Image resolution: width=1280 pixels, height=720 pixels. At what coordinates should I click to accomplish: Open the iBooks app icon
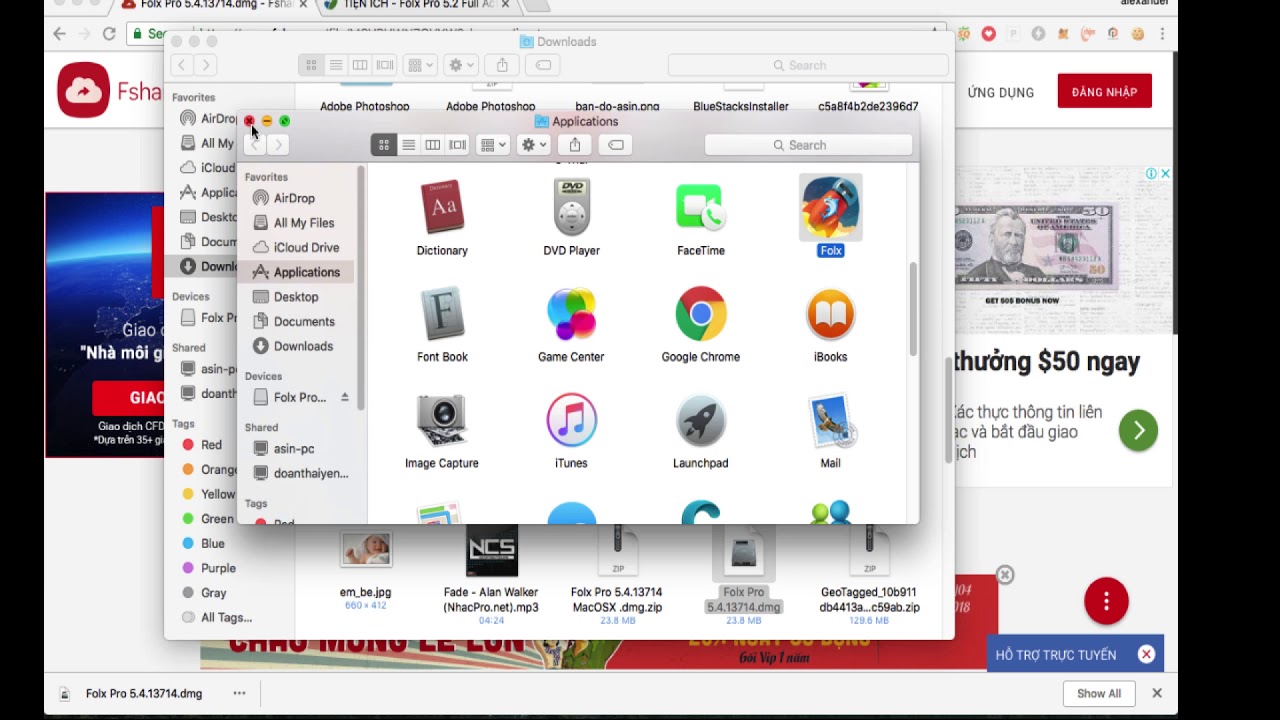[830, 314]
